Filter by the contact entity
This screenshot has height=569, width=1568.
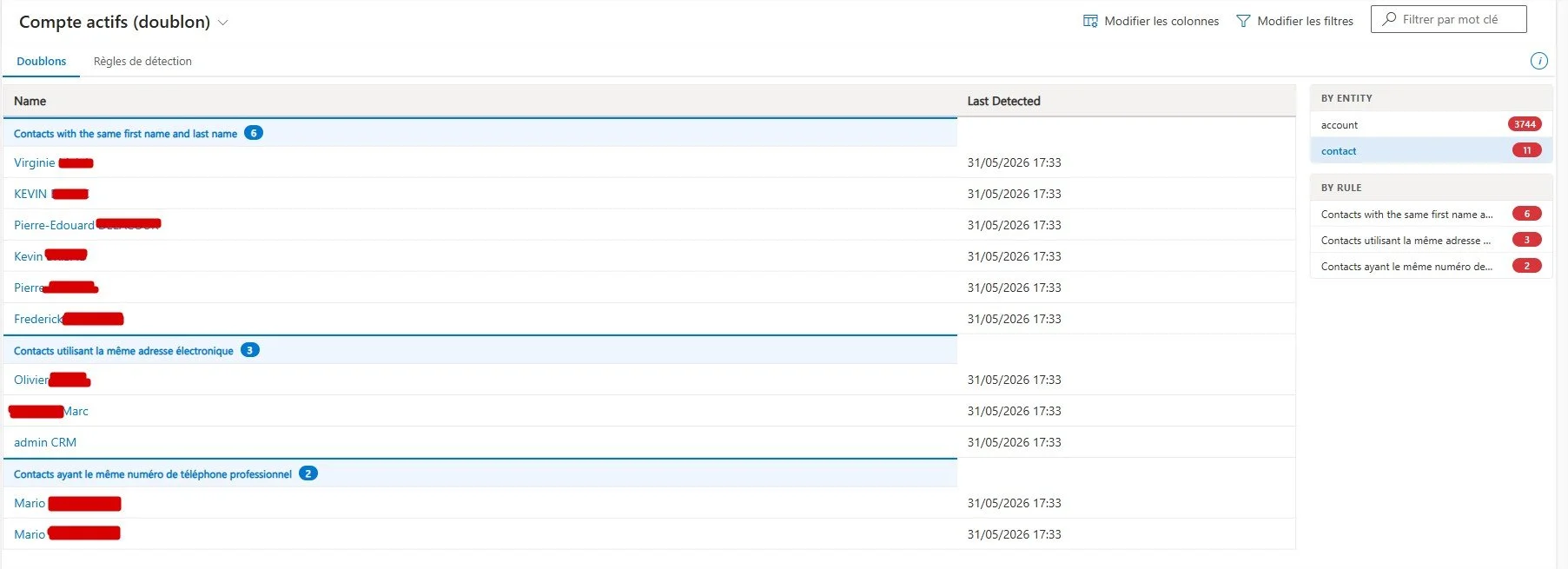click(x=1430, y=150)
